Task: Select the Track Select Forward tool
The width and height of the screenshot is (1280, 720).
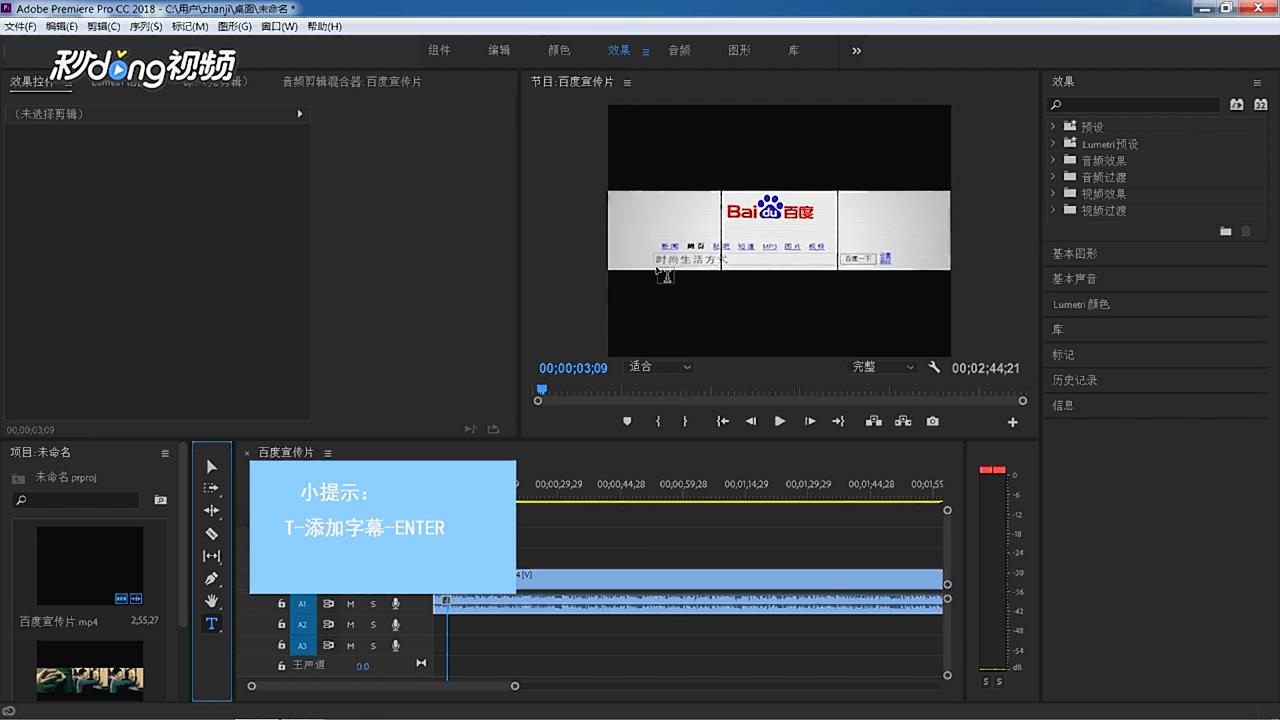Action: pos(211,488)
